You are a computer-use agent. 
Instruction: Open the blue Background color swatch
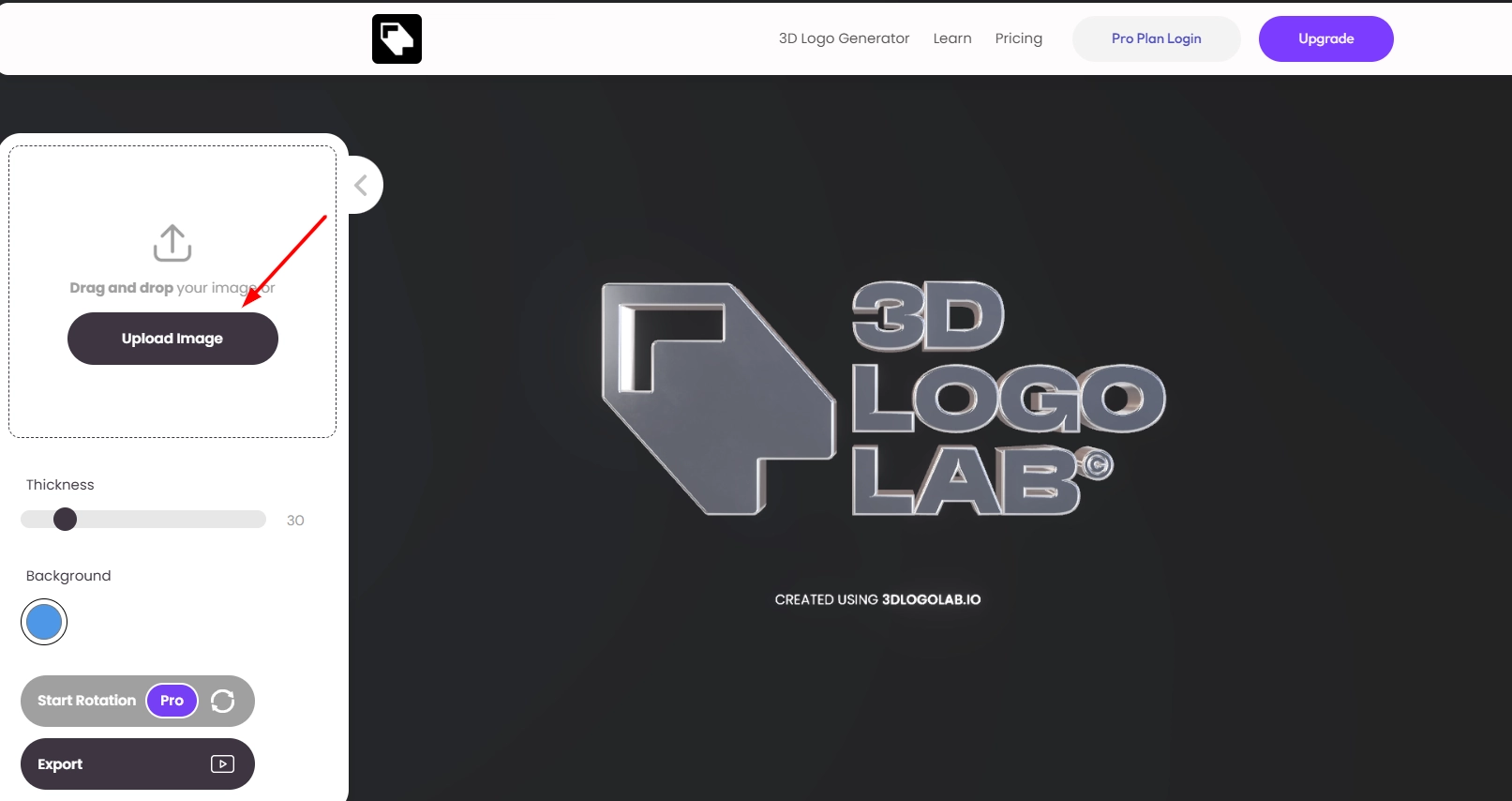pyautogui.click(x=44, y=622)
